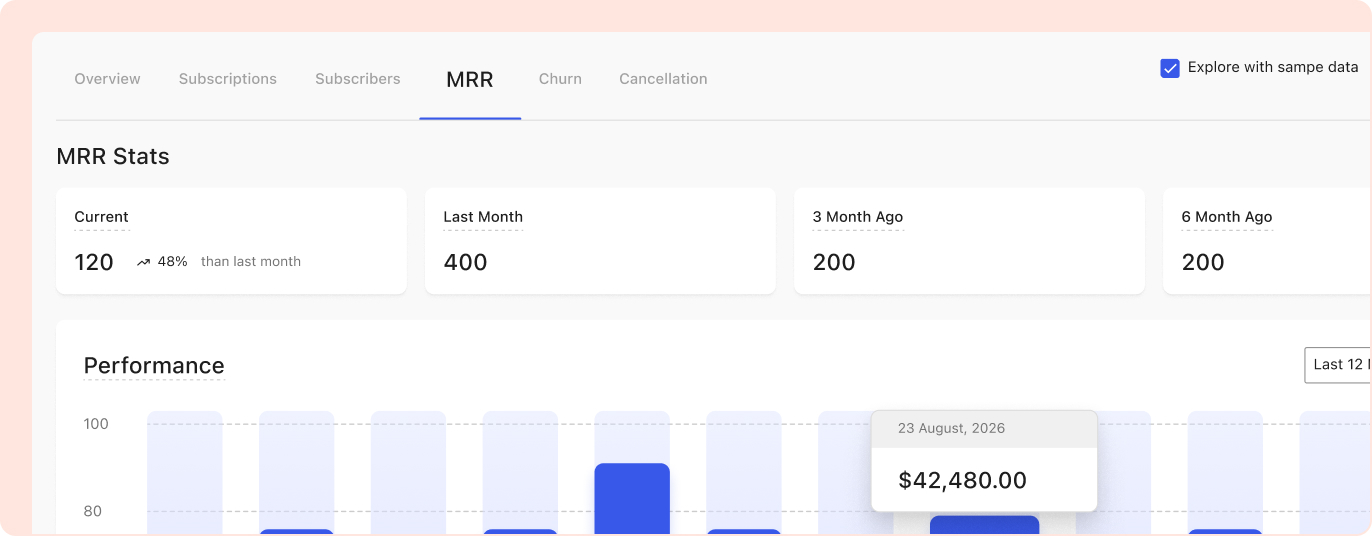Open the Subscriptions tab
1372x536 pixels.
coord(228,79)
